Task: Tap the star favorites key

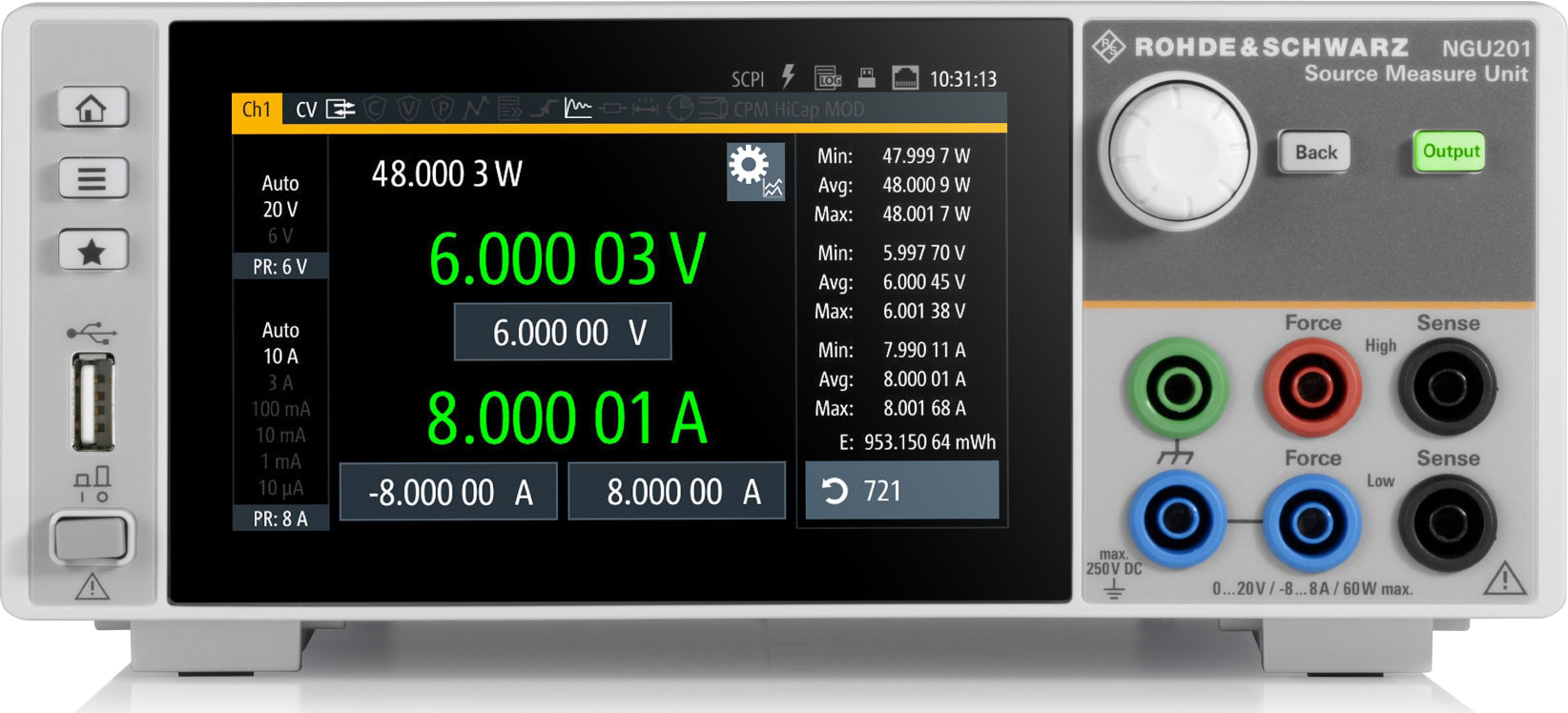Action: pos(93,252)
